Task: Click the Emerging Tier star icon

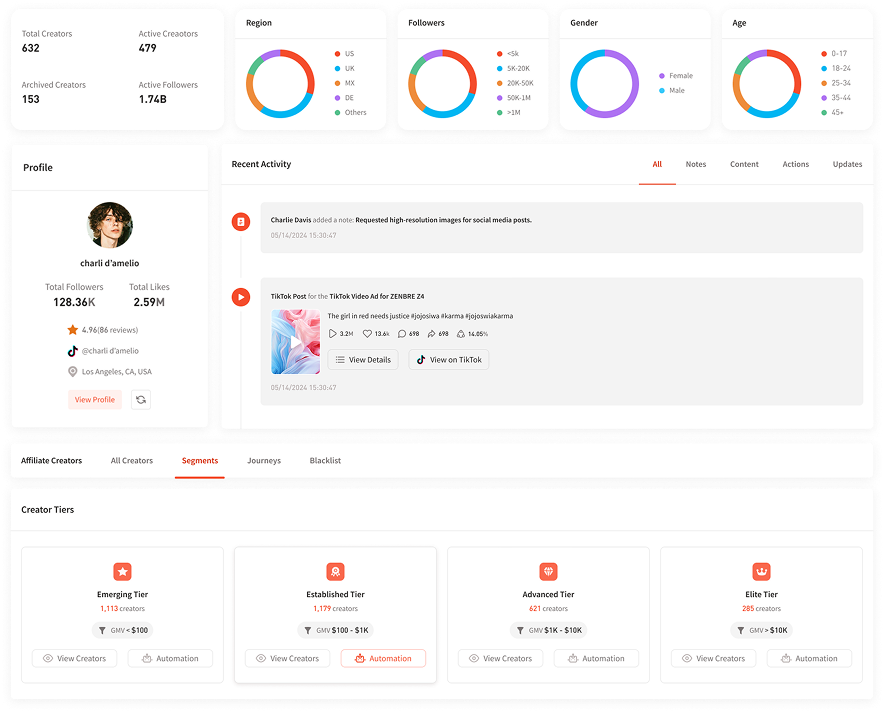Action: (122, 572)
